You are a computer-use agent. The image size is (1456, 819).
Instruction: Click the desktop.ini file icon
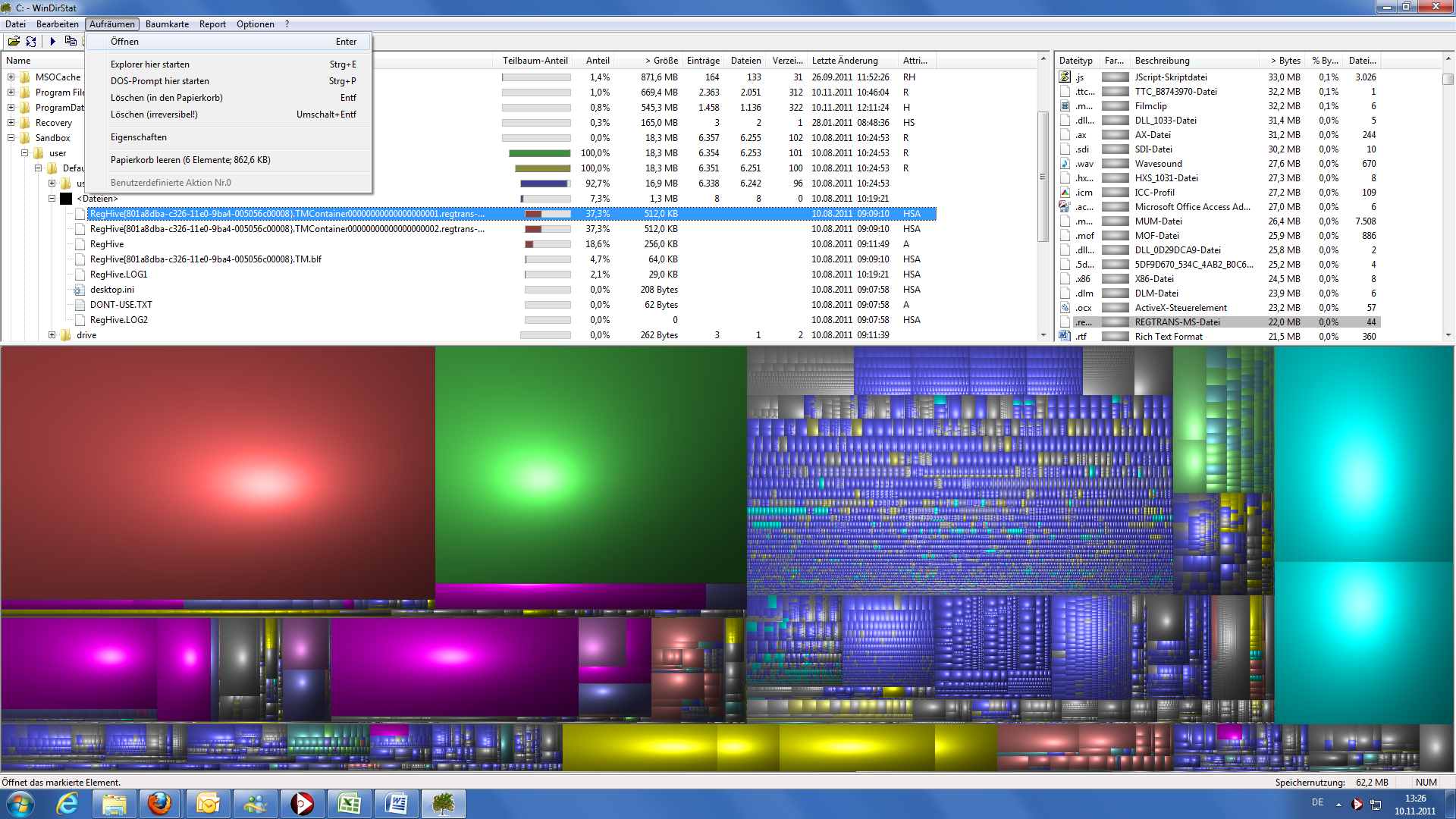pos(79,290)
